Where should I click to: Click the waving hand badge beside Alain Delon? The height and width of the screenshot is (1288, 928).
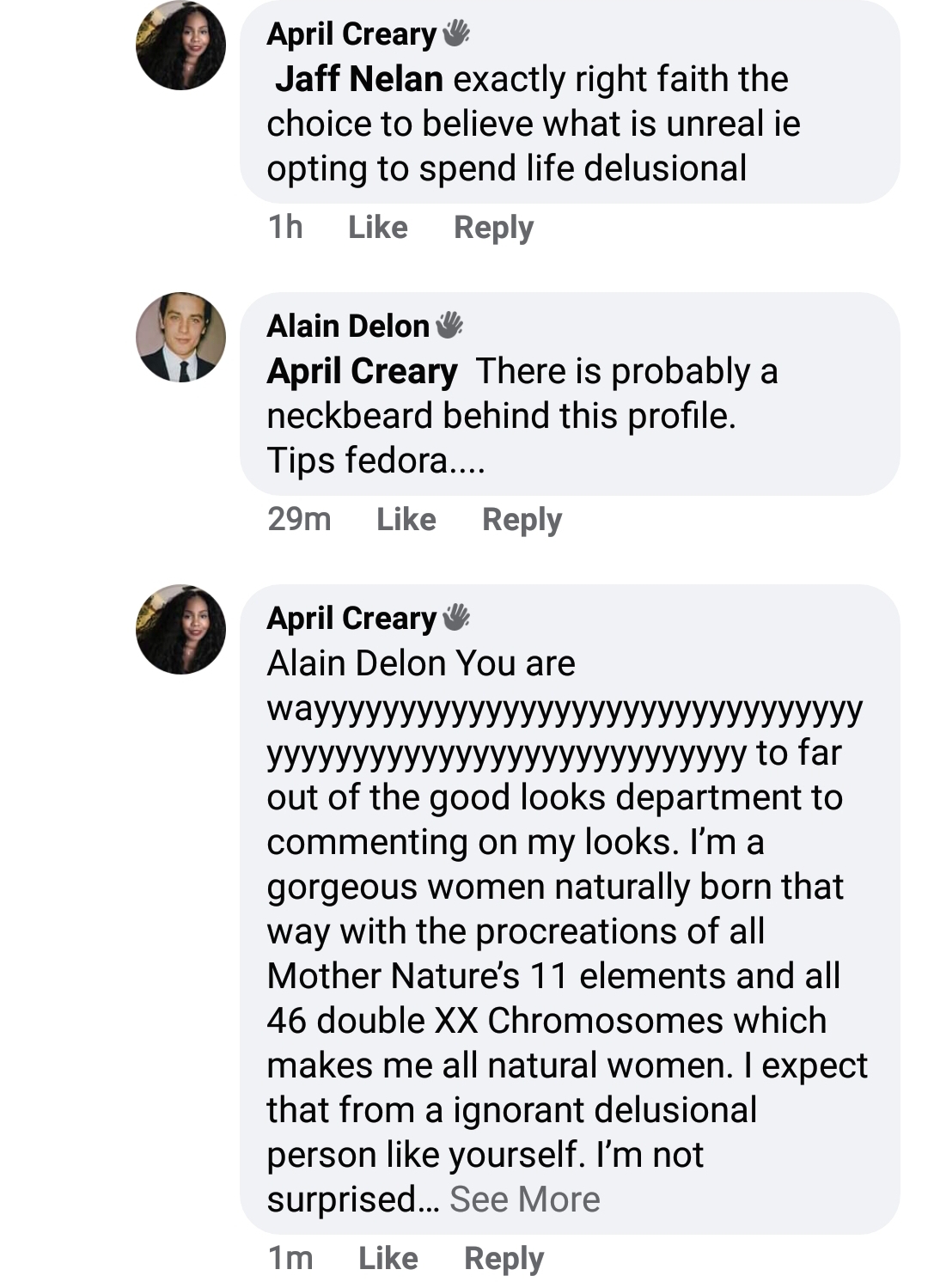pyautogui.click(x=449, y=326)
